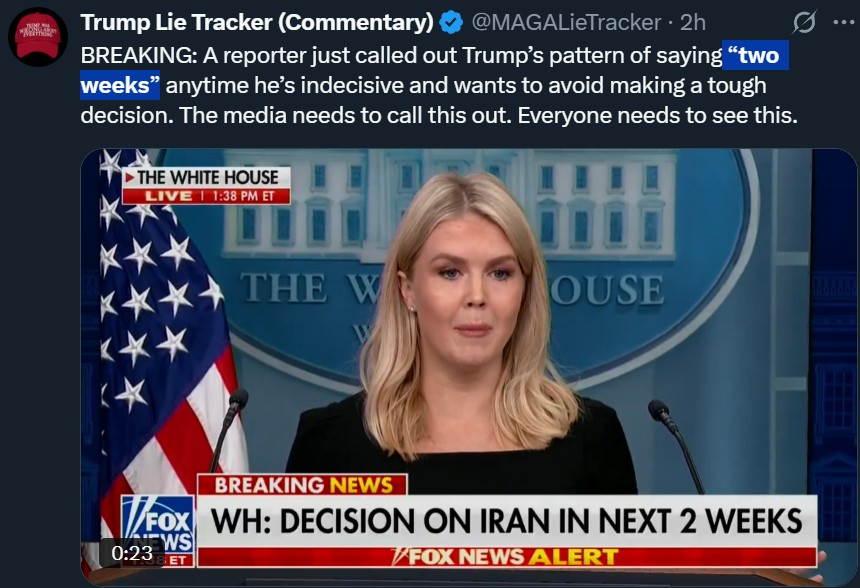Image resolution: width=860 pixels, height=588 pixels.
Task: Click the Fox News logo in video
Action: point(158,524)
